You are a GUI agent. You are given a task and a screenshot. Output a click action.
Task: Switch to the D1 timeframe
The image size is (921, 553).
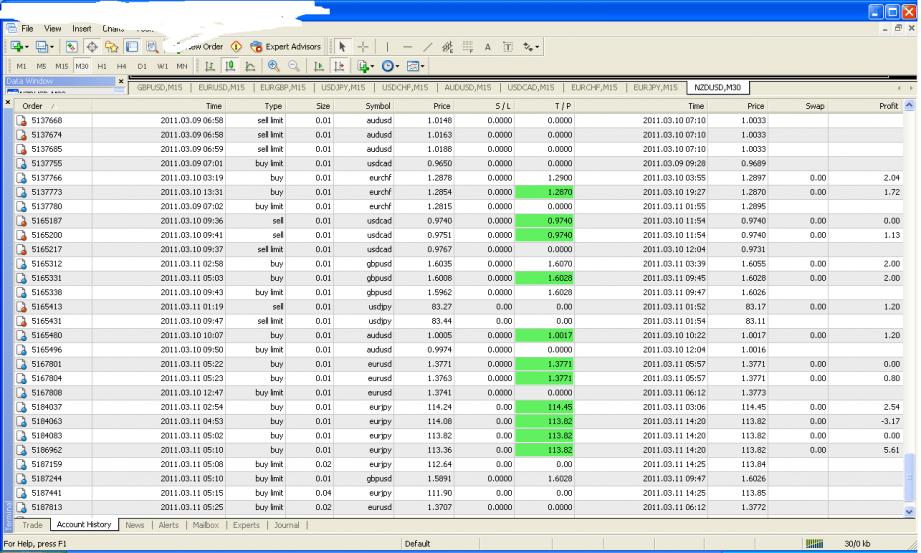coord(142,66)
